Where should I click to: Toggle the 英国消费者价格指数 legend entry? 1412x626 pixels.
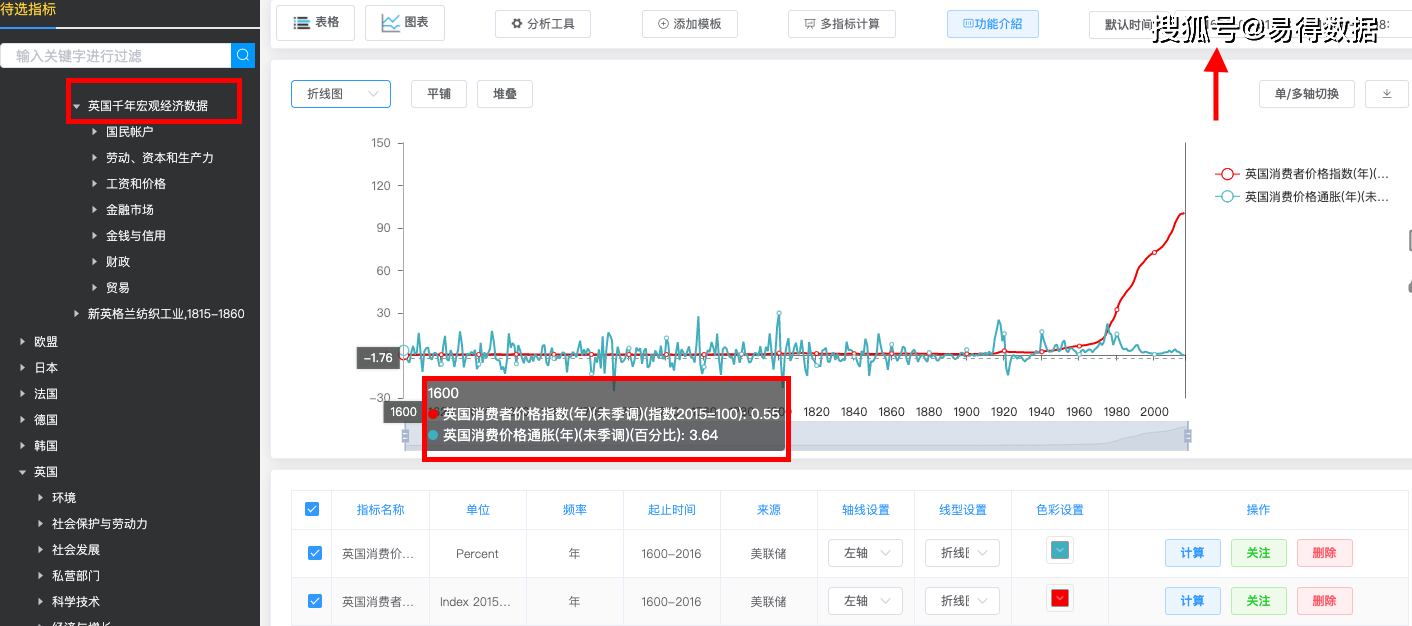(x=1302, y=173)
